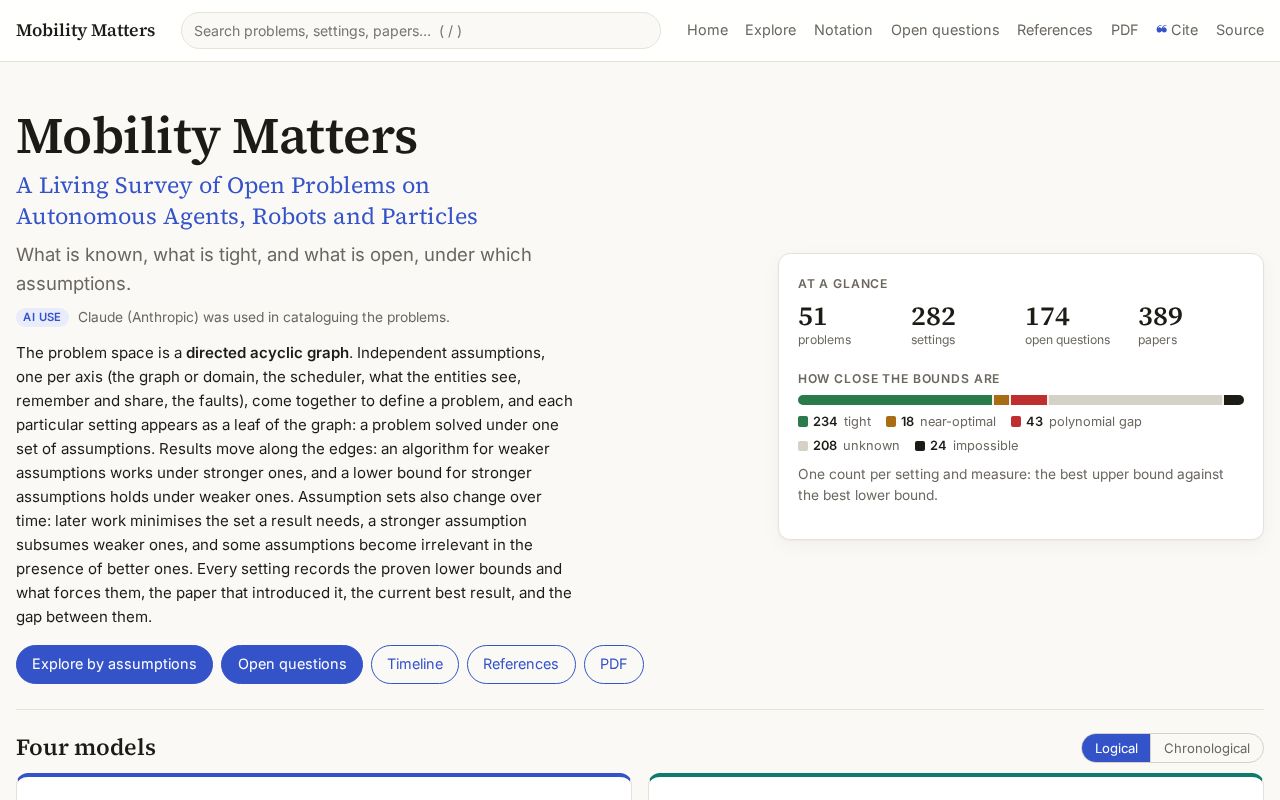Click the red polynomial gap legend square

pos(1016,422)
